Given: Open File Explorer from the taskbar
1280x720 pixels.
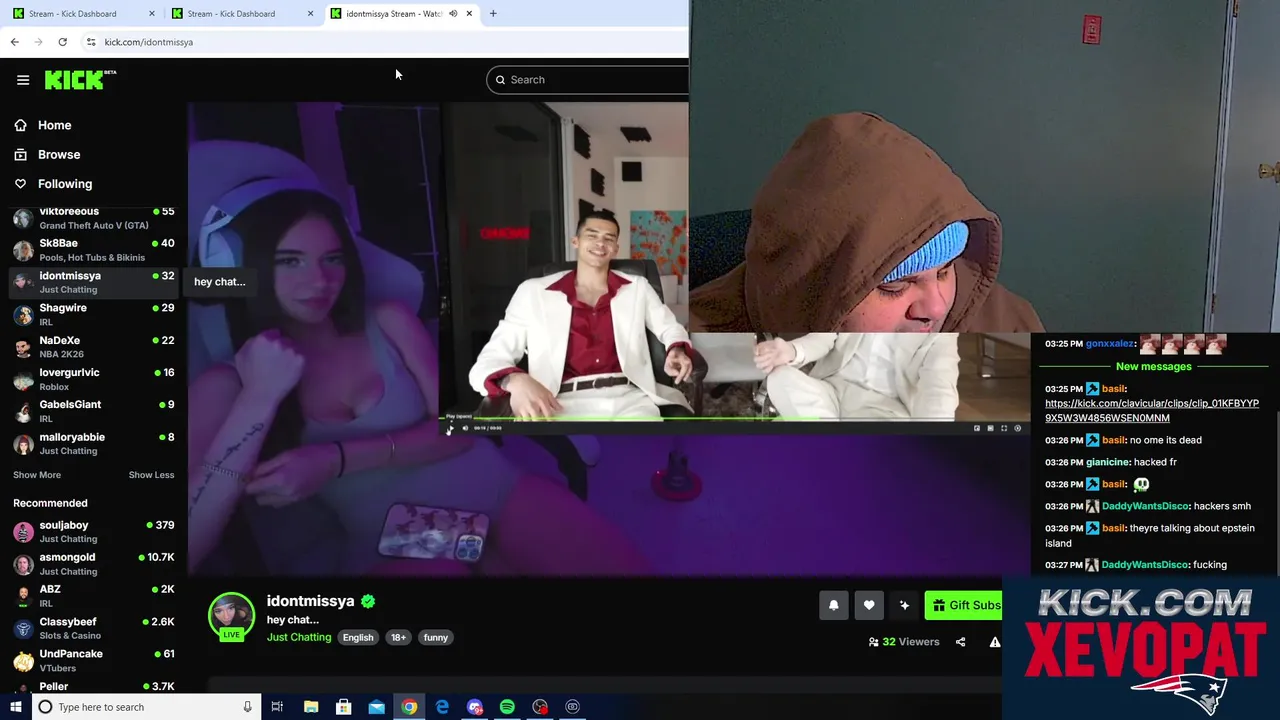Looking at the screenshot, I should [311, 707].
